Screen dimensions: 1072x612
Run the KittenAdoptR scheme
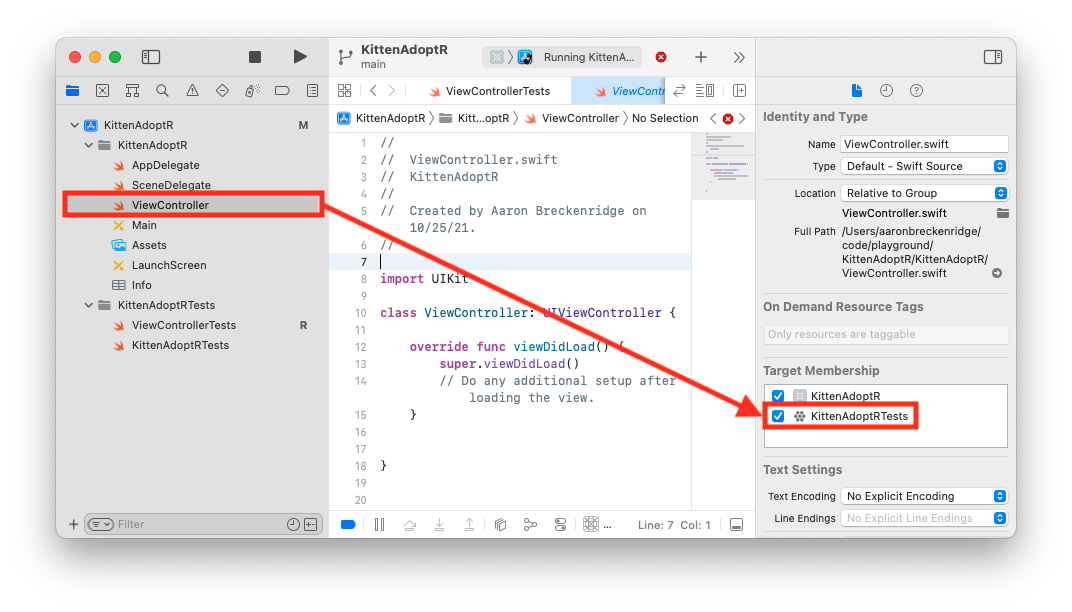pyautogui.click(x=299, y=57)
